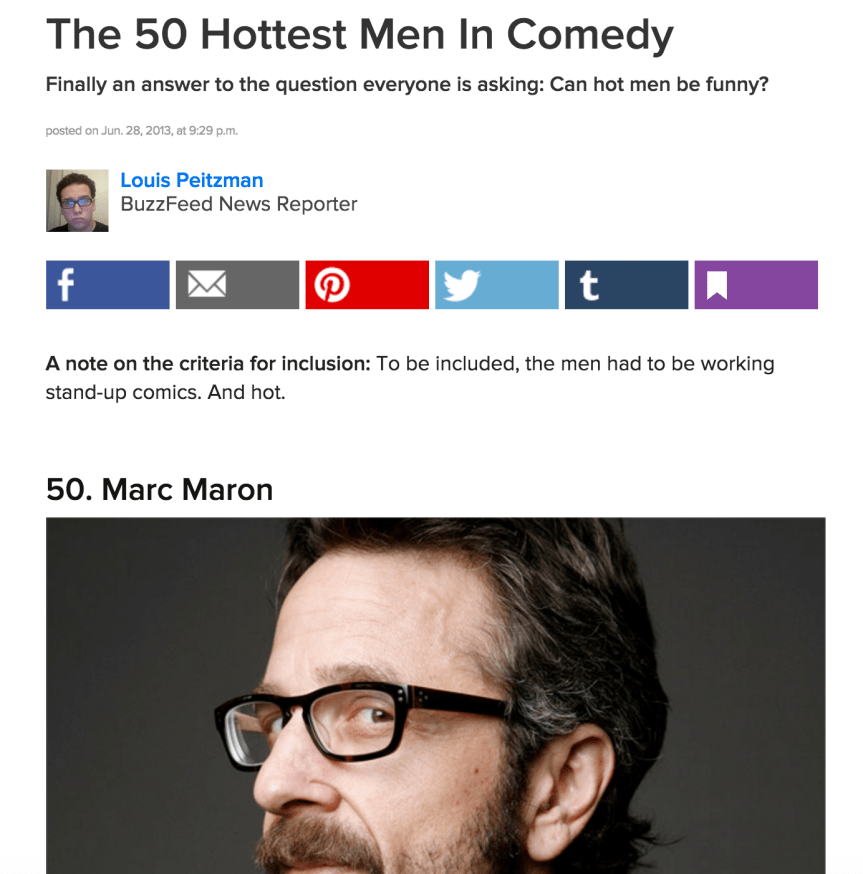Click the BuzzFeed News Reporter byline text

pyautogui.click(x=239, y=204)
